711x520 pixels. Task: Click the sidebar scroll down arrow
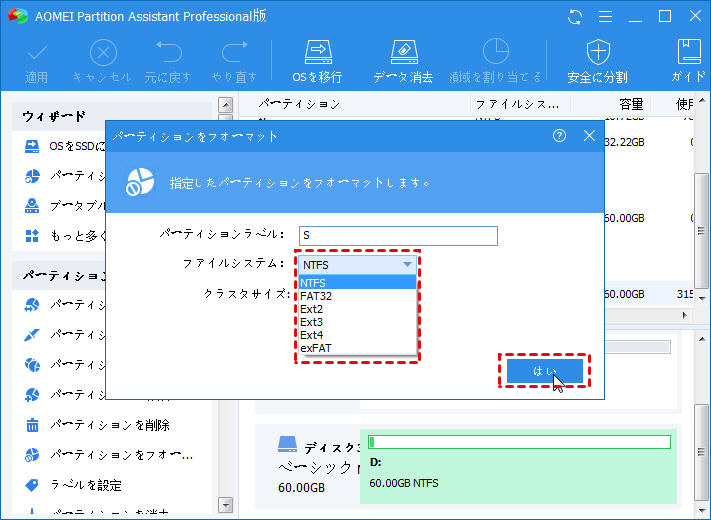point(225,504)
